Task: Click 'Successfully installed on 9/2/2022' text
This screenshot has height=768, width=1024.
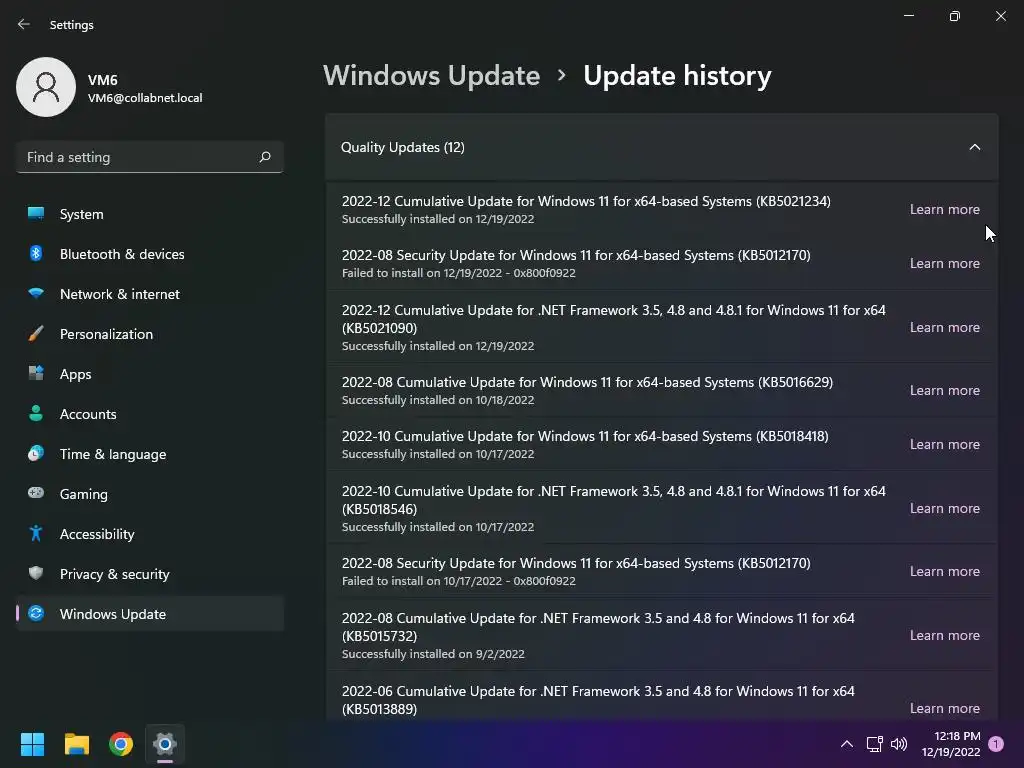Action: tap(433, 654)
